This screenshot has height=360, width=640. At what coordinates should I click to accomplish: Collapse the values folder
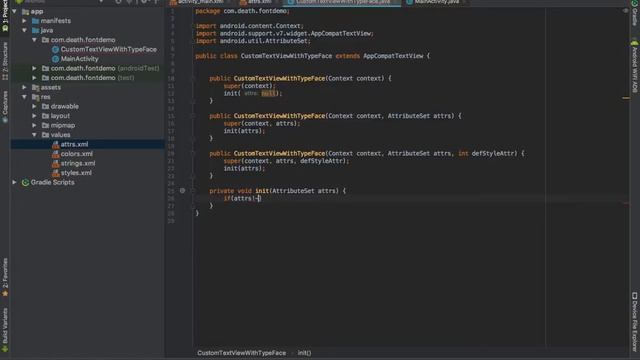click(34, 135)
